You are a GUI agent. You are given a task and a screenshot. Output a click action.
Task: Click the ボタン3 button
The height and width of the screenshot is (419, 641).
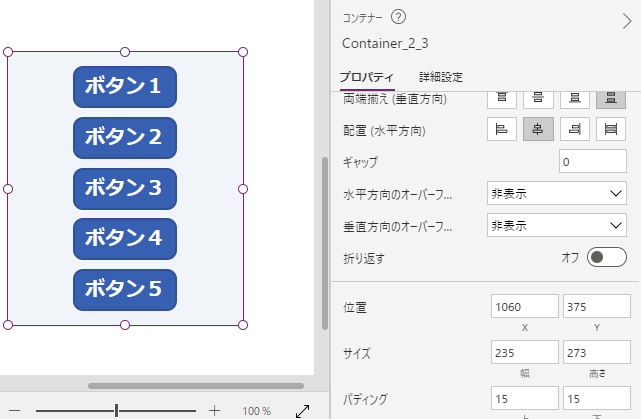pos(125,189)
